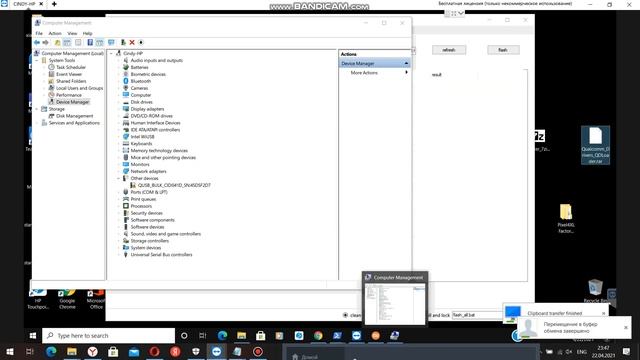The height and width of the screenshot is (360, 640).
Task: Click Chrome icon in remote taskbar
Action: pyautogui.click(x=318, y=336)
